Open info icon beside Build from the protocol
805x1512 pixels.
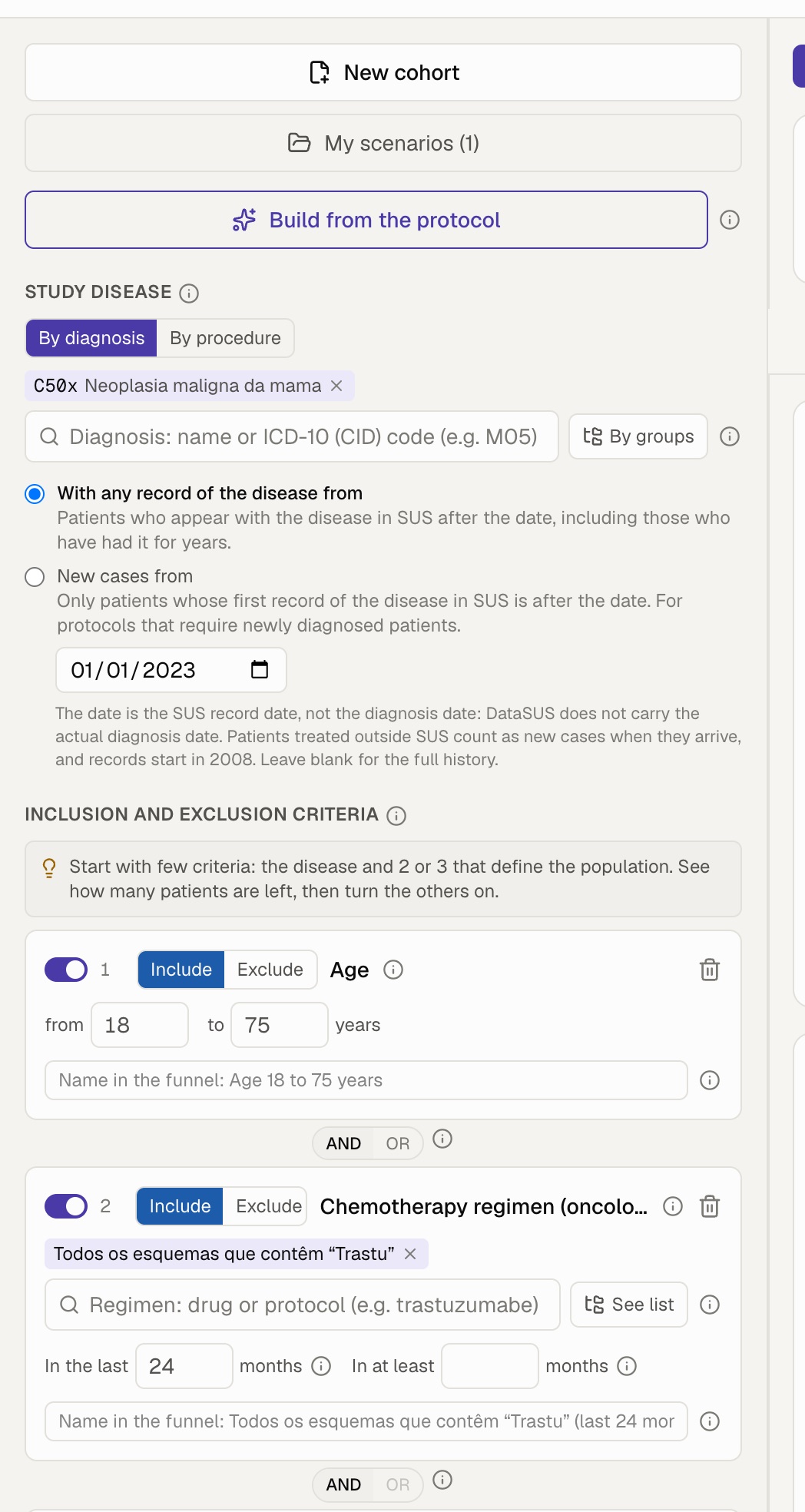[730, 220]
